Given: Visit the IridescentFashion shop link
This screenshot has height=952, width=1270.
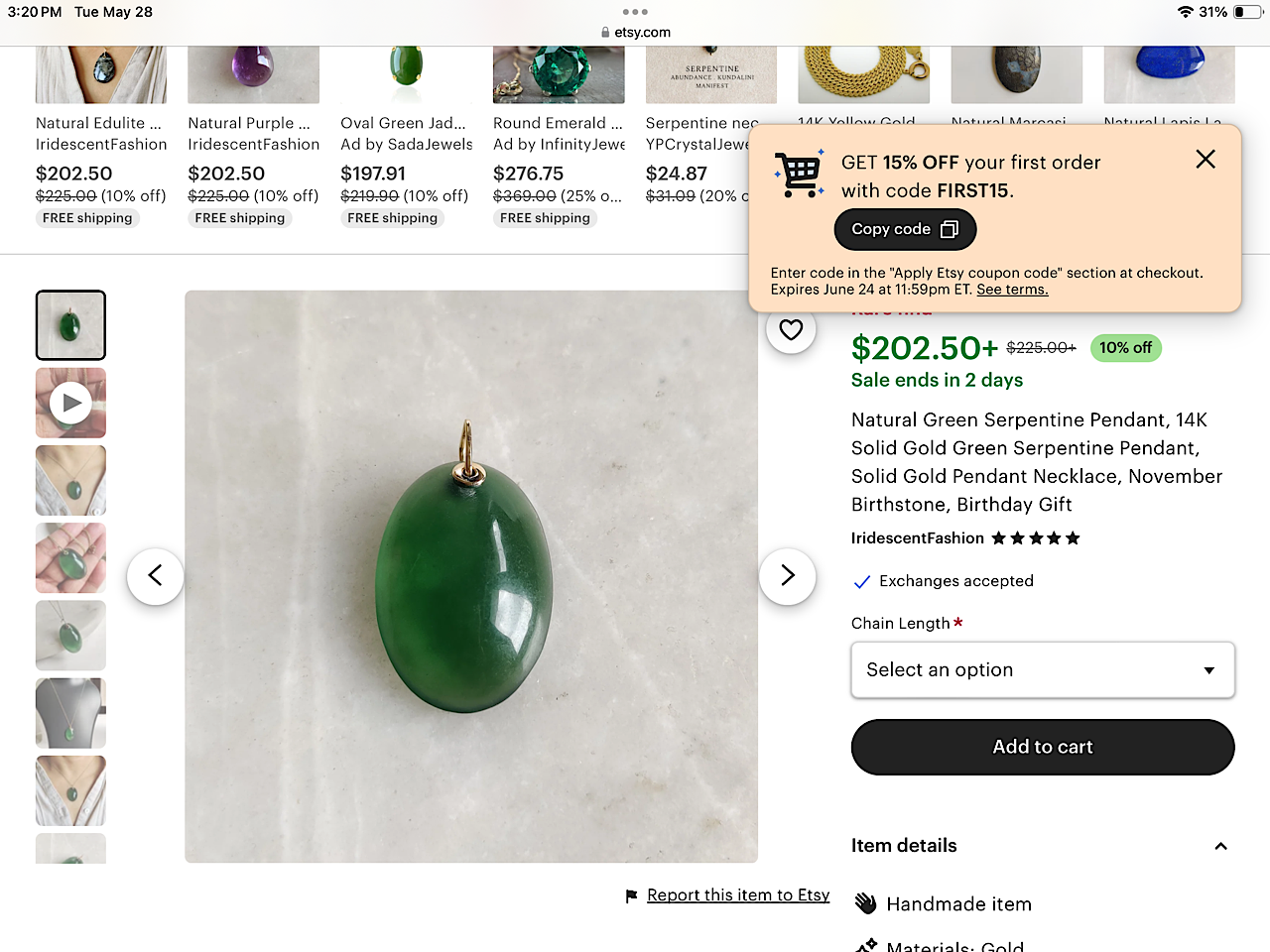Looking at the screenshot, I should [x=917, y=538].
